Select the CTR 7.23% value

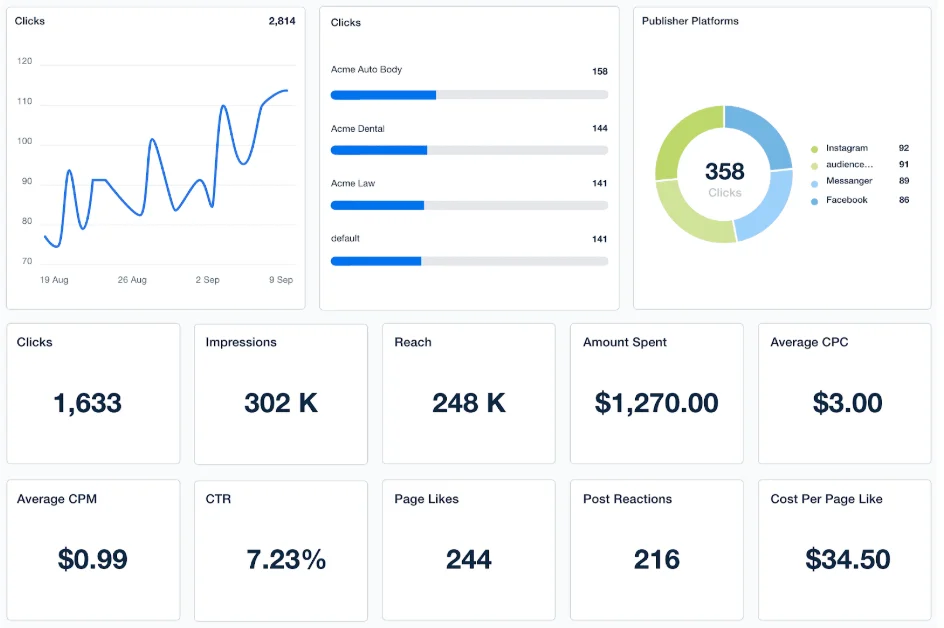(286, 559)
